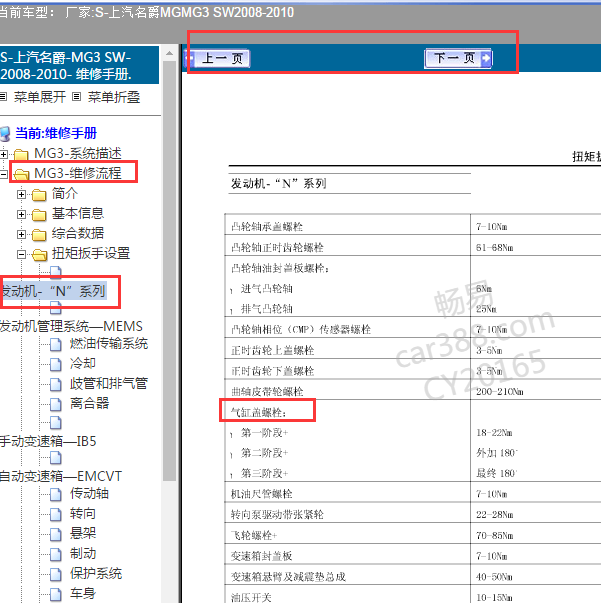Click the sidebar scrollbar up arrow
Screen dimensions: 601x603
[x=169, y=53]
